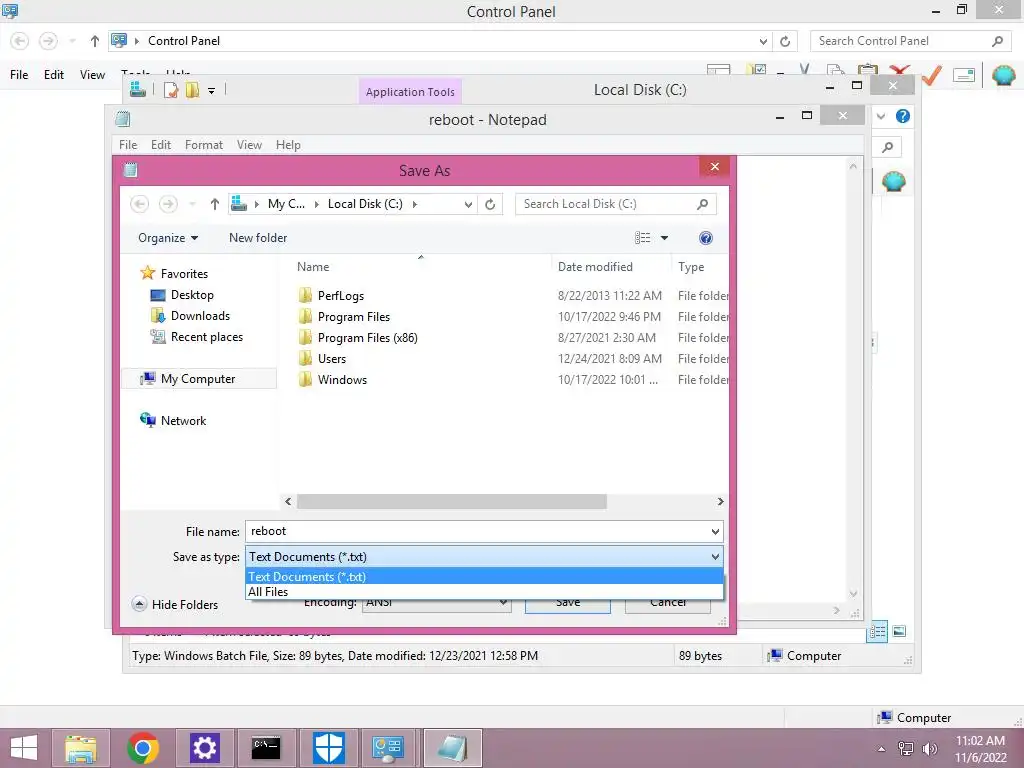Click the orange checkmark toolbar icon

pyautogui.click(x=932, y=75)
